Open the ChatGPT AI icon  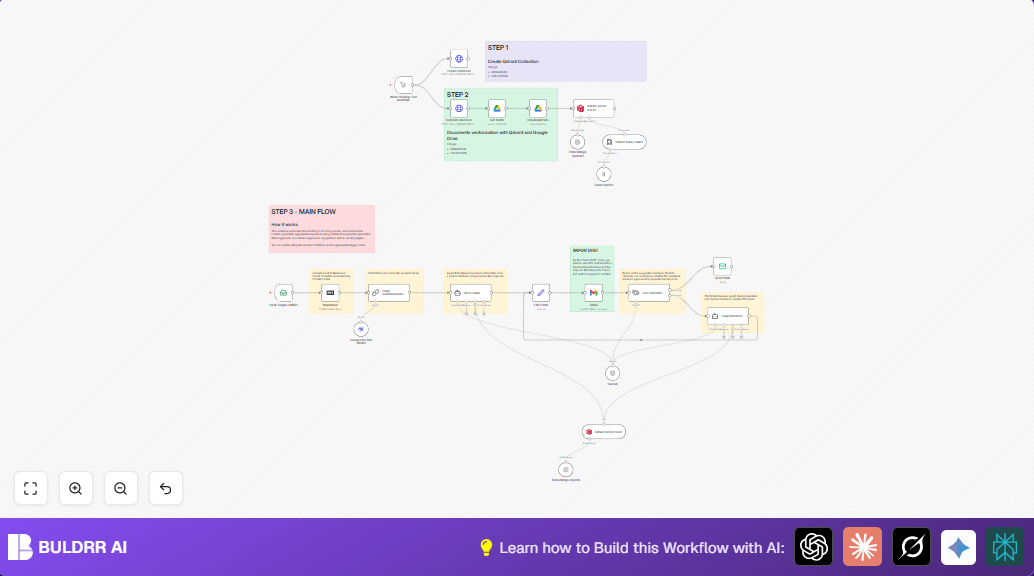(813, 547)
